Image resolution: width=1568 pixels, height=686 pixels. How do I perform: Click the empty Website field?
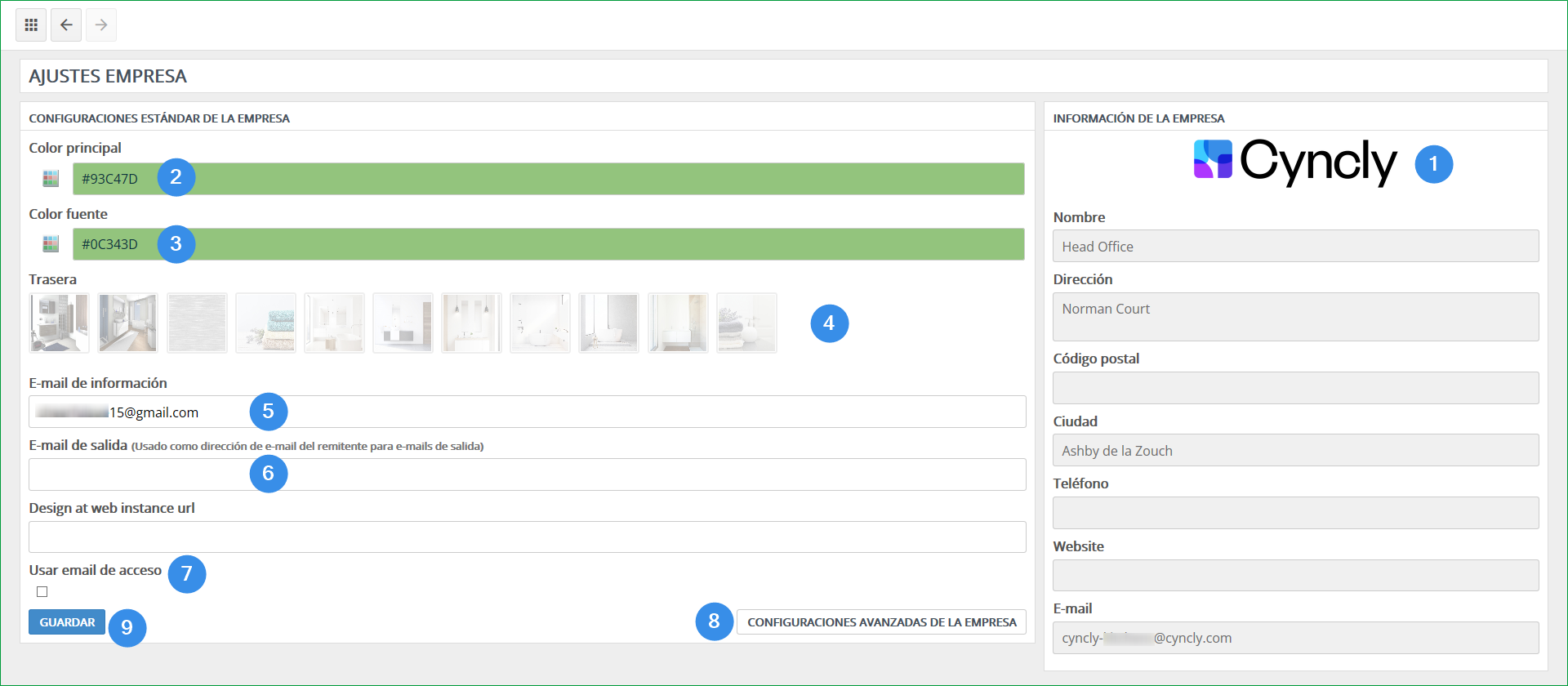pos(1295,575)
